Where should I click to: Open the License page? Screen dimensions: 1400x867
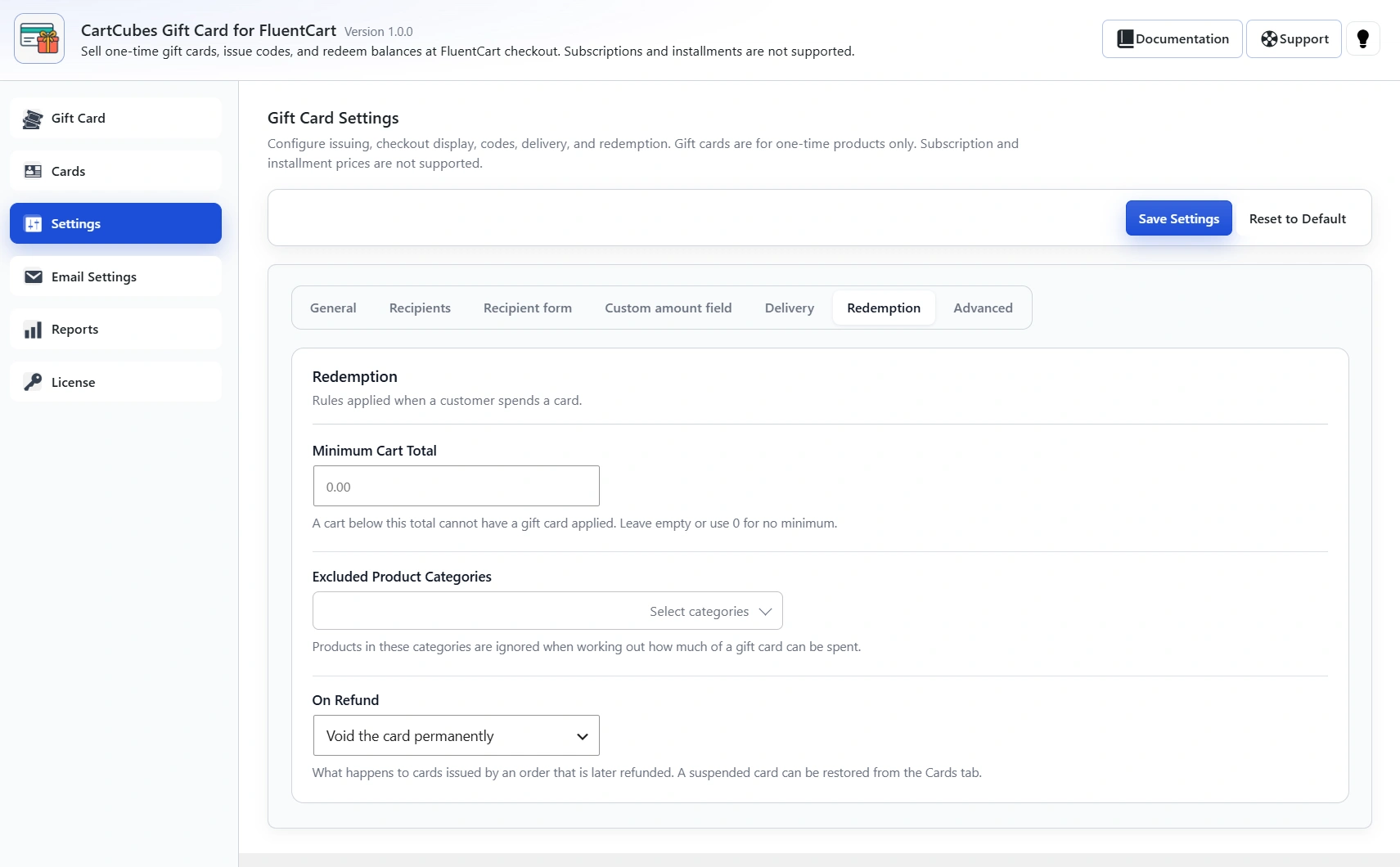[115, 382]
